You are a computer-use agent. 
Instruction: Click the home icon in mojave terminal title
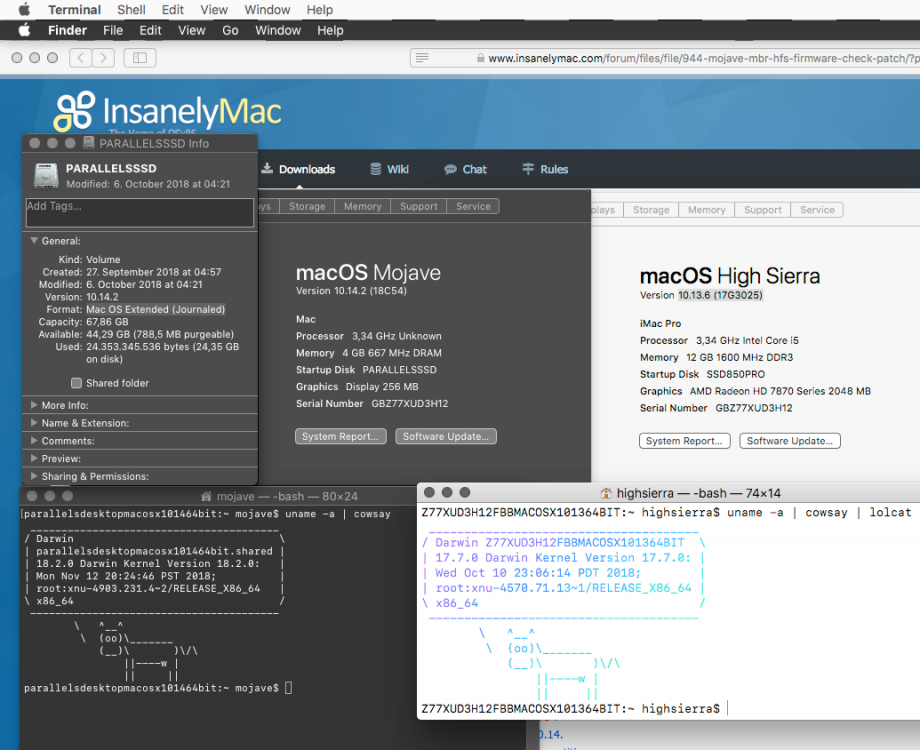coord(206,496)
